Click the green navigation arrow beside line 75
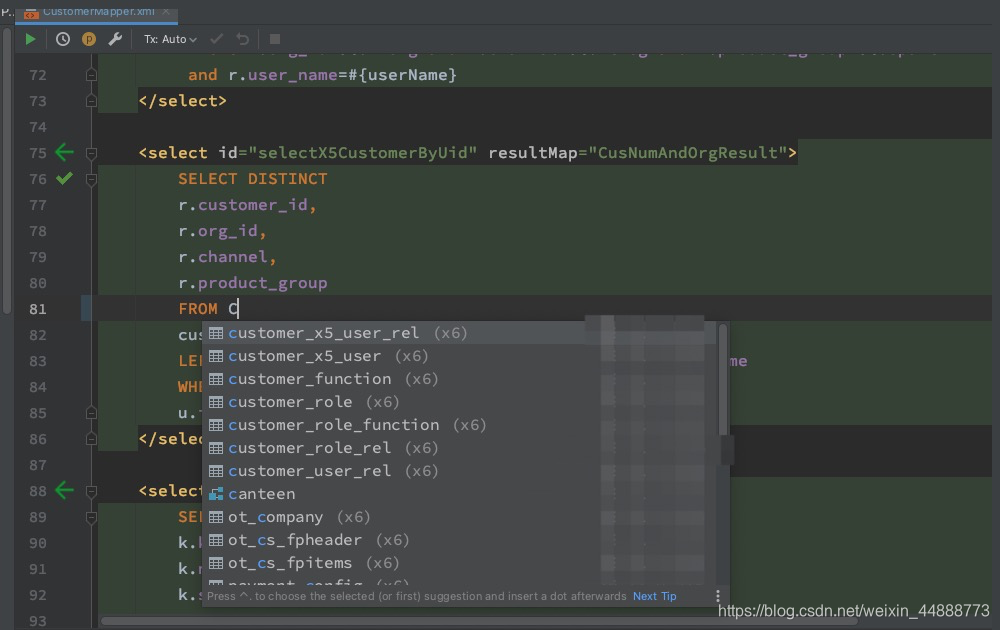The width and height of the screenshot is (1000, 630). click(x=63, y=152)
